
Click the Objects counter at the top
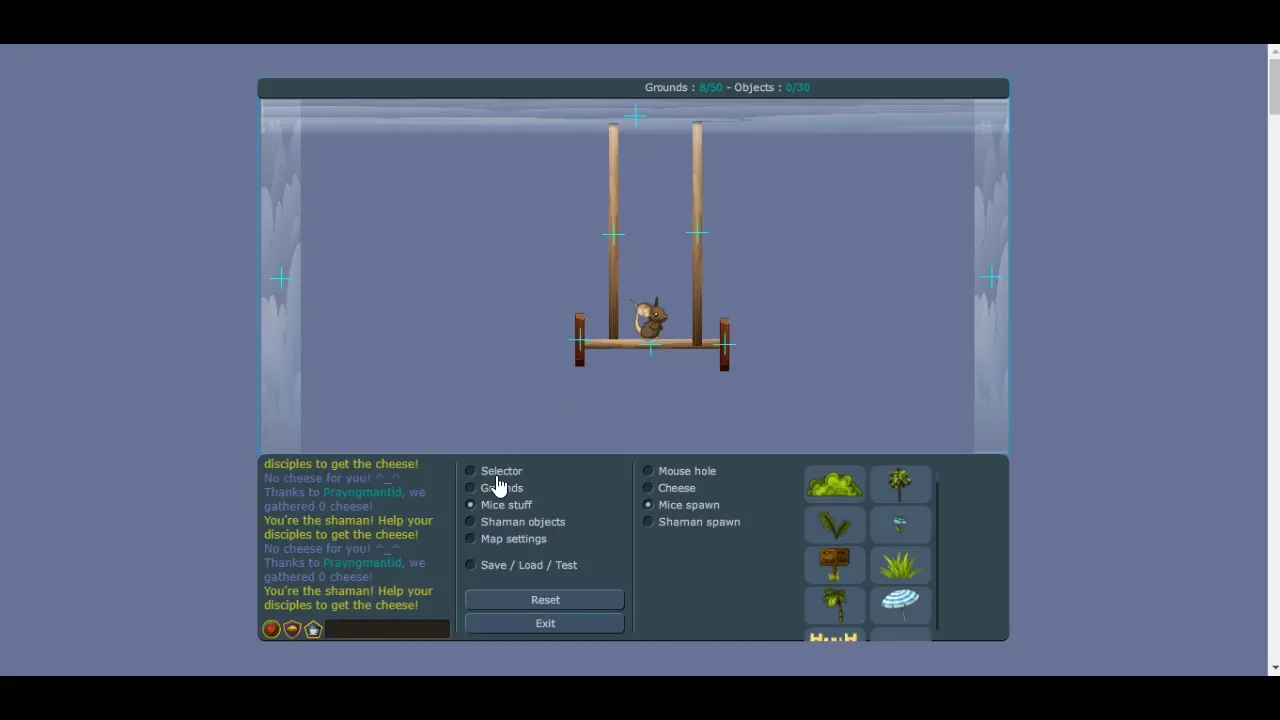click(x=771, y=88)
